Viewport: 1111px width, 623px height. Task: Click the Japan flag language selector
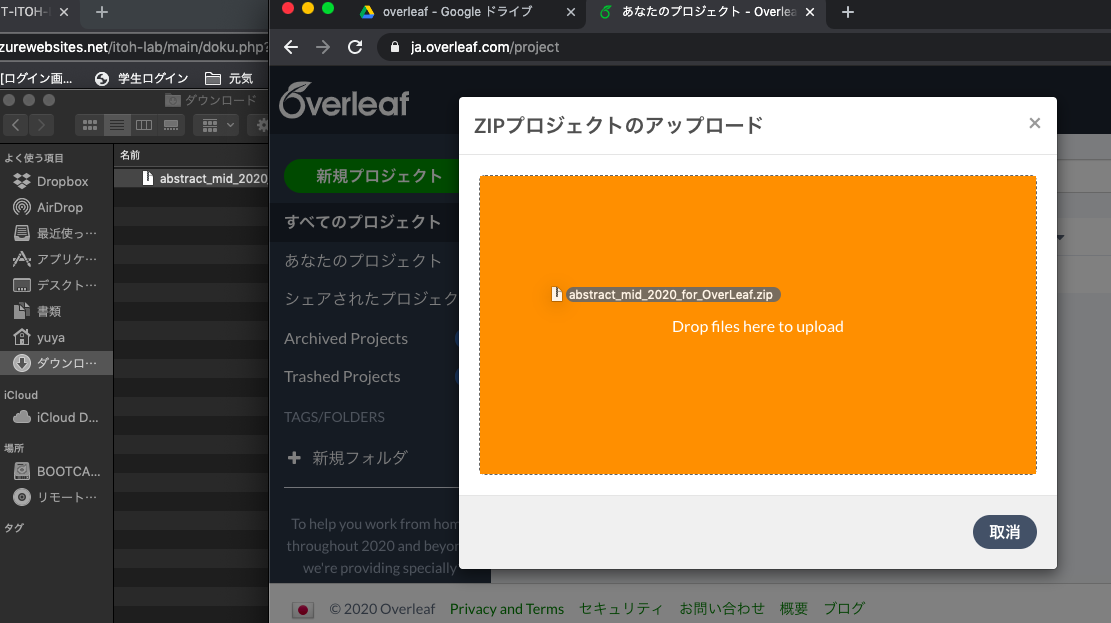[x=303, y=610]
